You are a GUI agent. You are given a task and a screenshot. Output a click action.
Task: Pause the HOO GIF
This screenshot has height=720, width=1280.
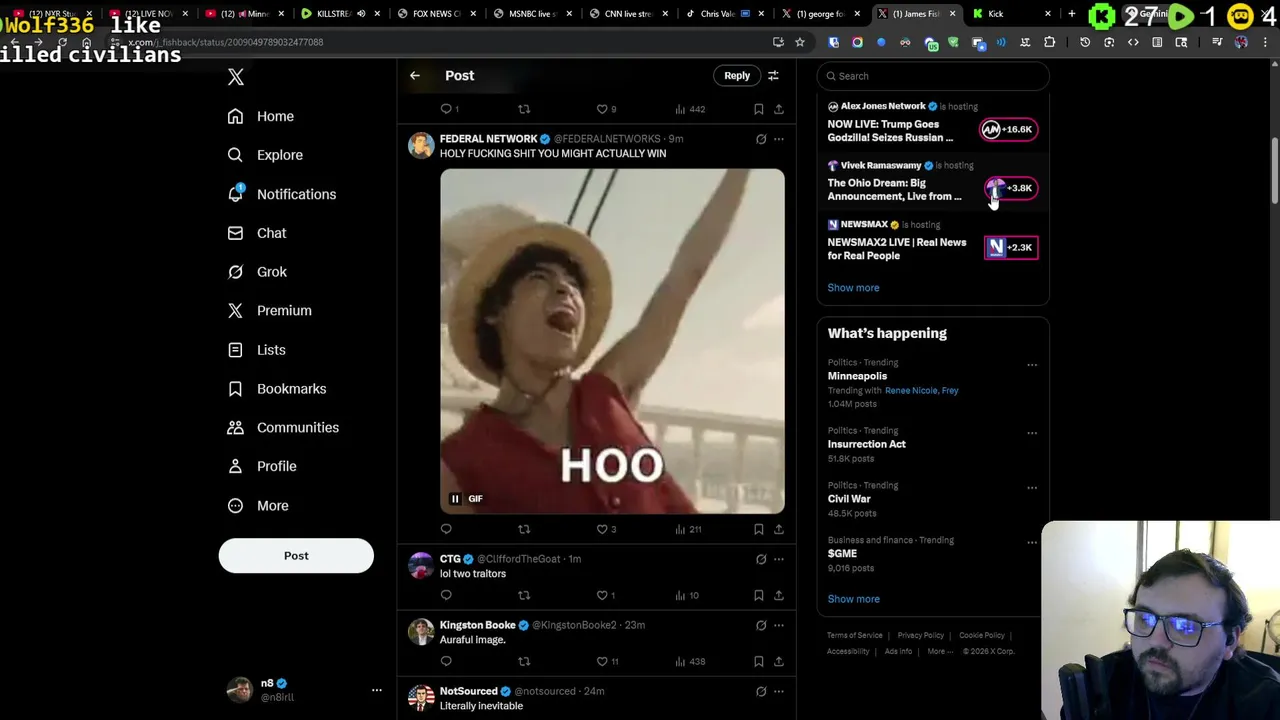[x=455, y=499]
